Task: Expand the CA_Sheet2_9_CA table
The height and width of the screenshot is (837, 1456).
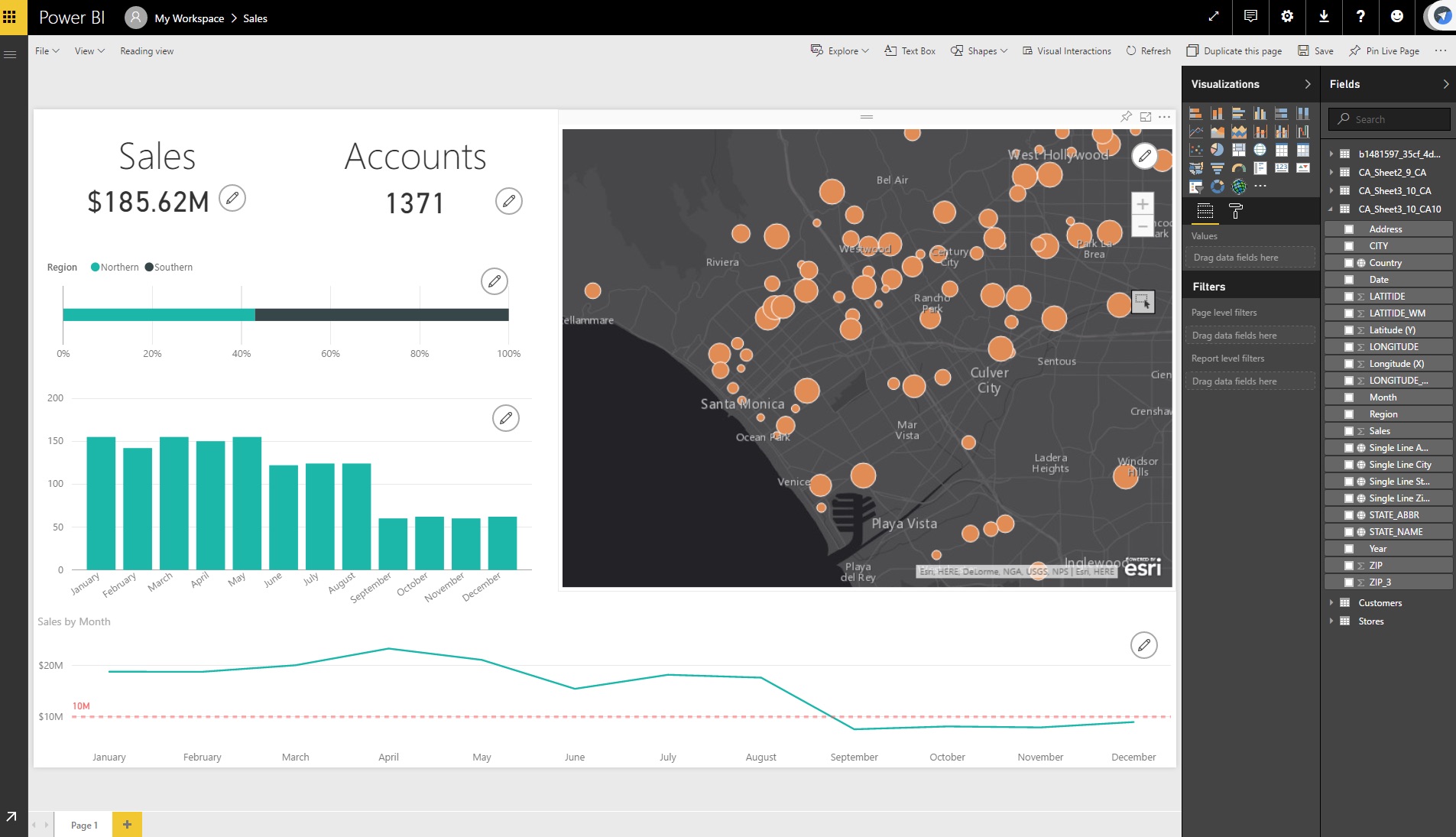Action: point(1331,173)
